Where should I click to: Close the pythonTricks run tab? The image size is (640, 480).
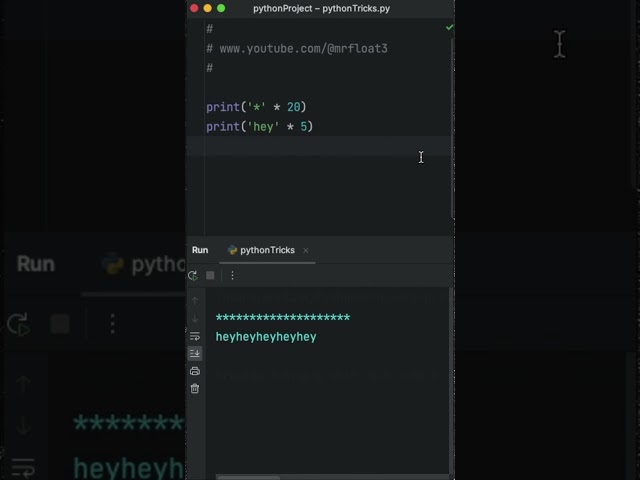(306, 250)
